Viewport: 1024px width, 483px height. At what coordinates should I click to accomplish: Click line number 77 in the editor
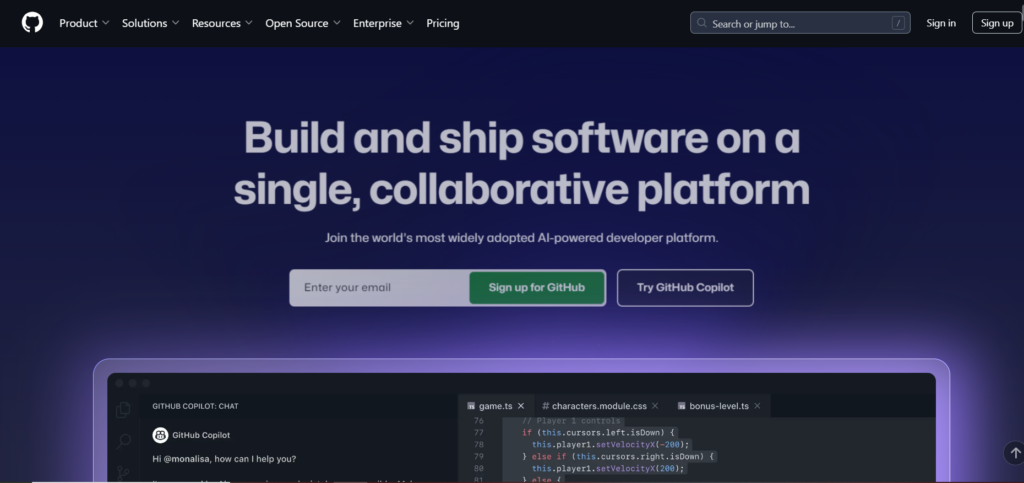(x=479, y=433)
